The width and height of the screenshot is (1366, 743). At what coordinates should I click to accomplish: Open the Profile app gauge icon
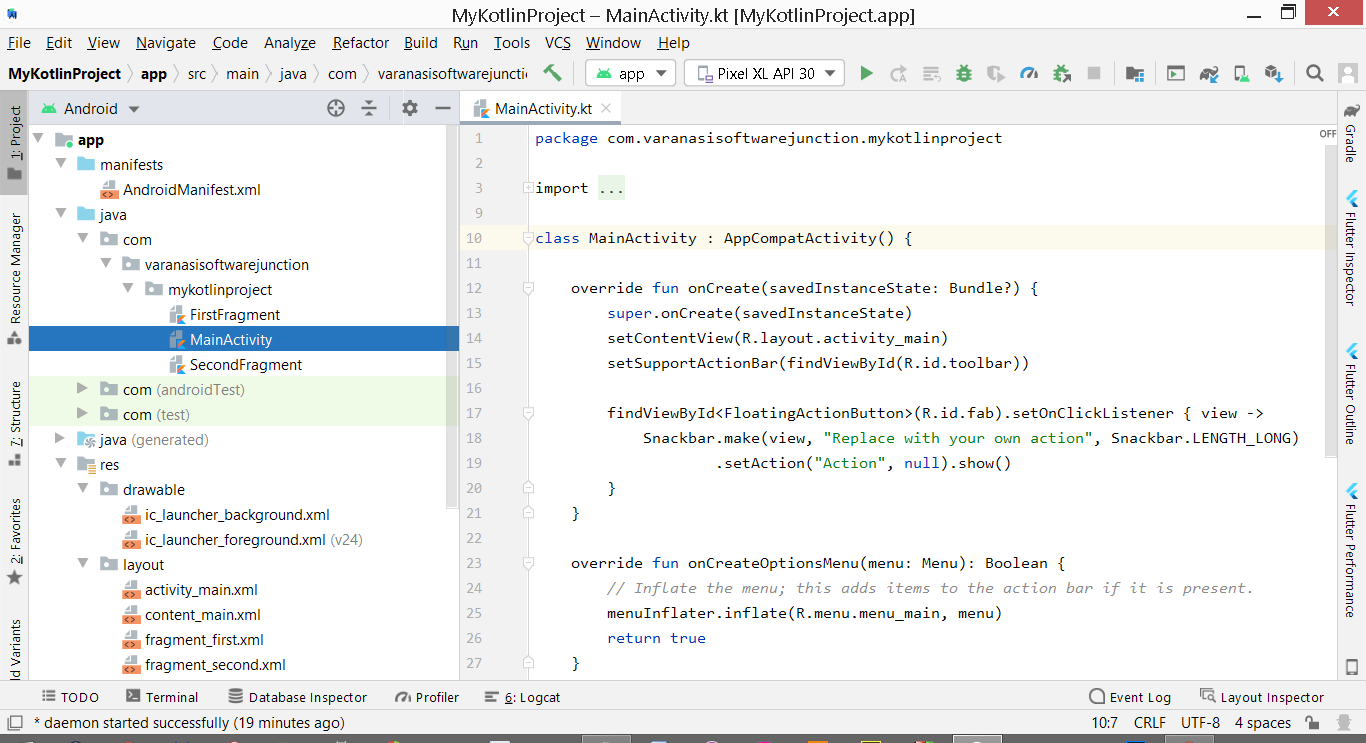[1029, 73]
